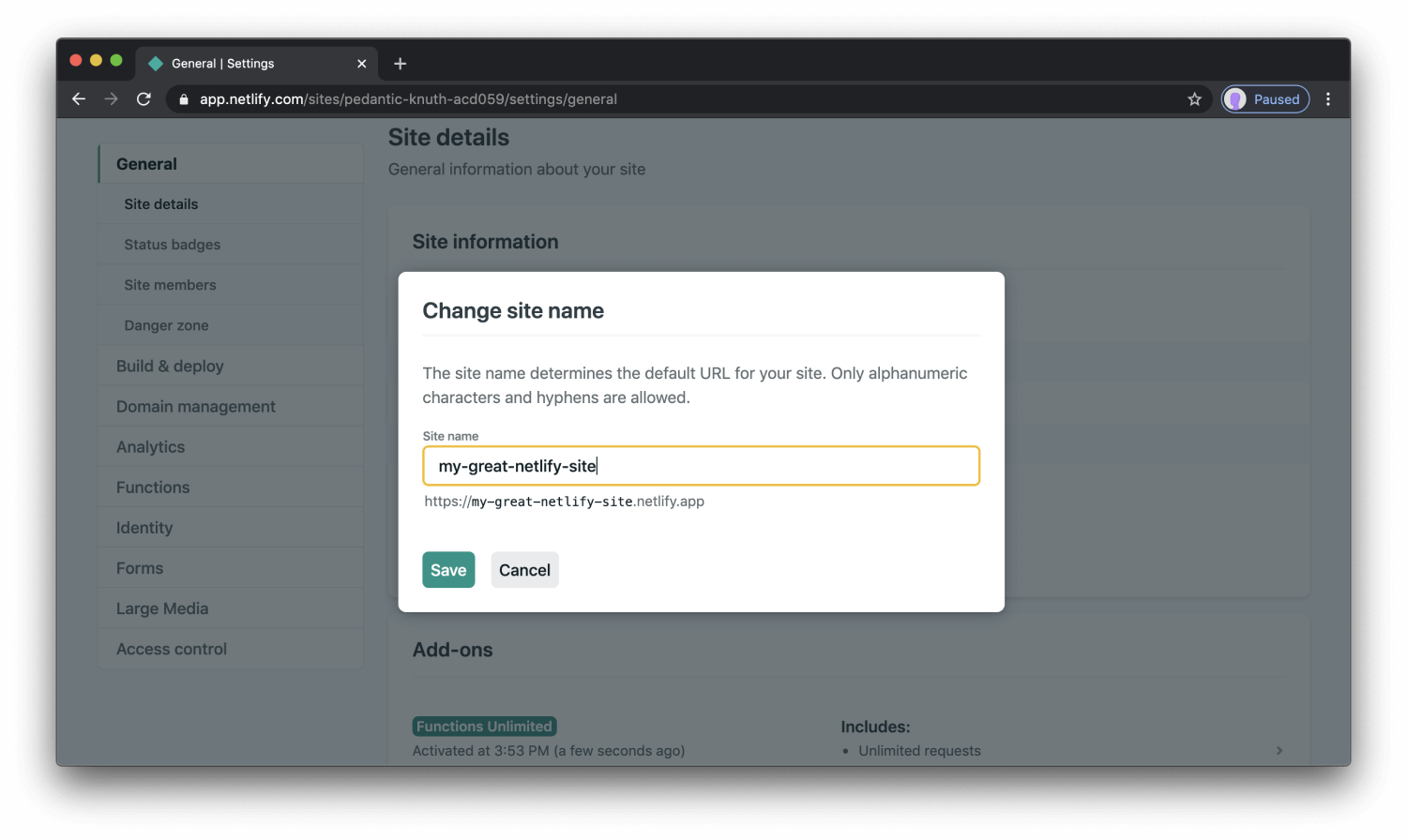This screenshot has width=1407, height=840.
Task: Select Access control in sidebar
Action: click(x=172, y=650)
